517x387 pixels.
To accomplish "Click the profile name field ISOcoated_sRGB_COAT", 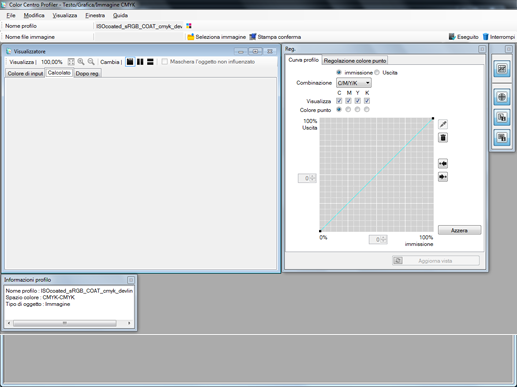I will click(x=139, y=26).
